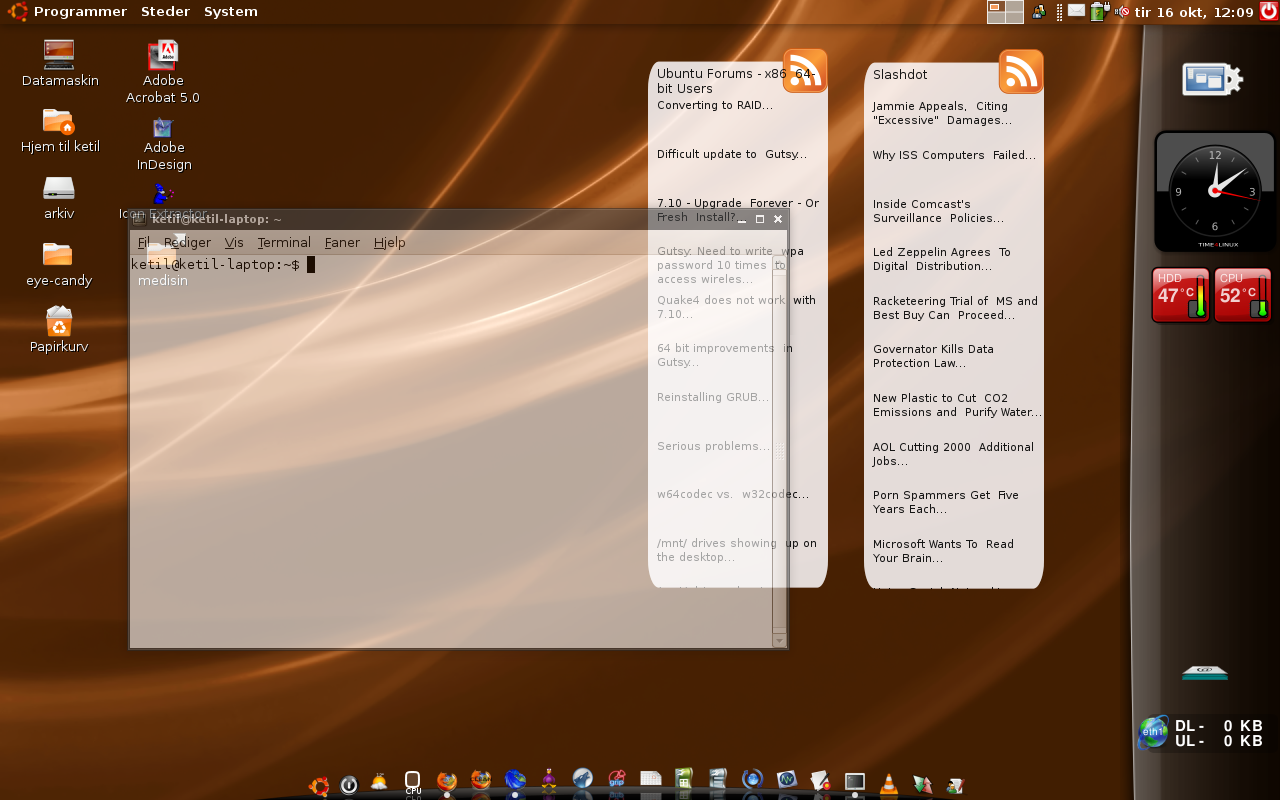Click the battery power icon in the top panel
Viewport: 1280px width, 800px height.
pos(1099,11)
